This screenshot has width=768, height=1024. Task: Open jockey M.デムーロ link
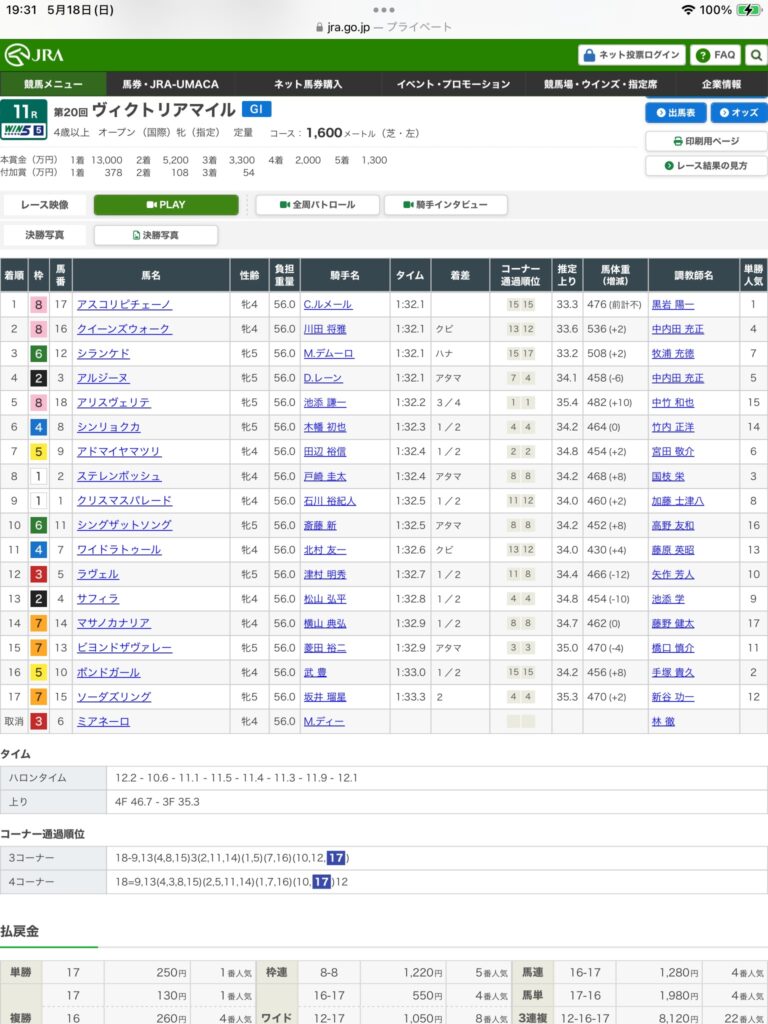(328, 353)
